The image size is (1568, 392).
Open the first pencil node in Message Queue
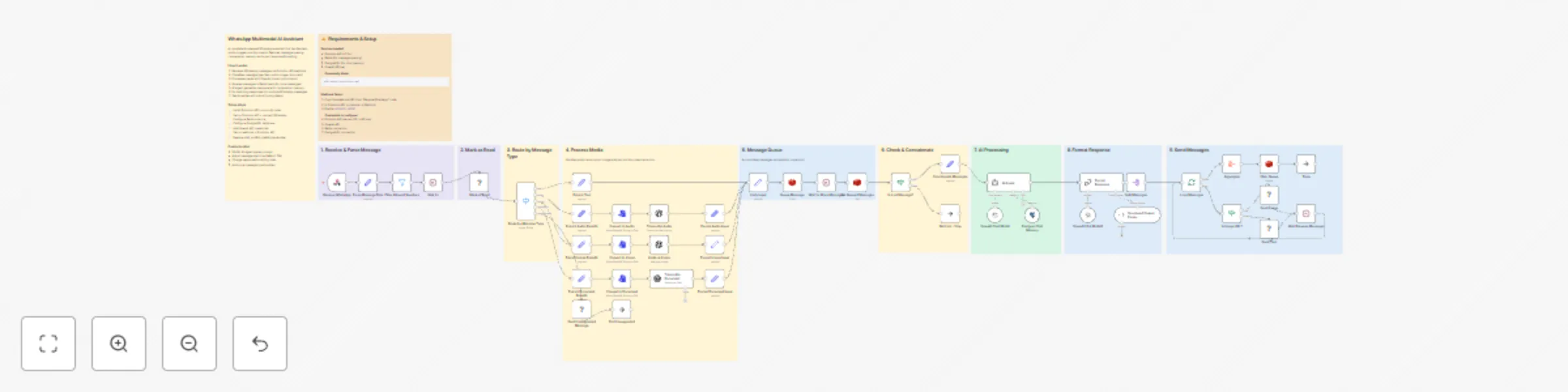(x=758, y=182)
